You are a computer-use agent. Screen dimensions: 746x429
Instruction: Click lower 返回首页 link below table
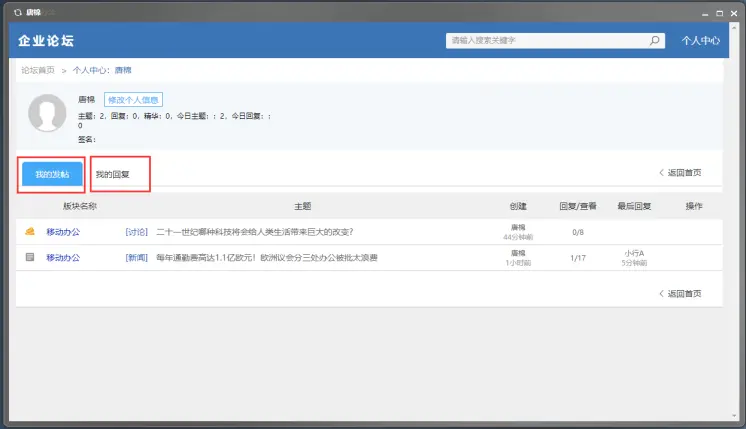tap(680, 294)
